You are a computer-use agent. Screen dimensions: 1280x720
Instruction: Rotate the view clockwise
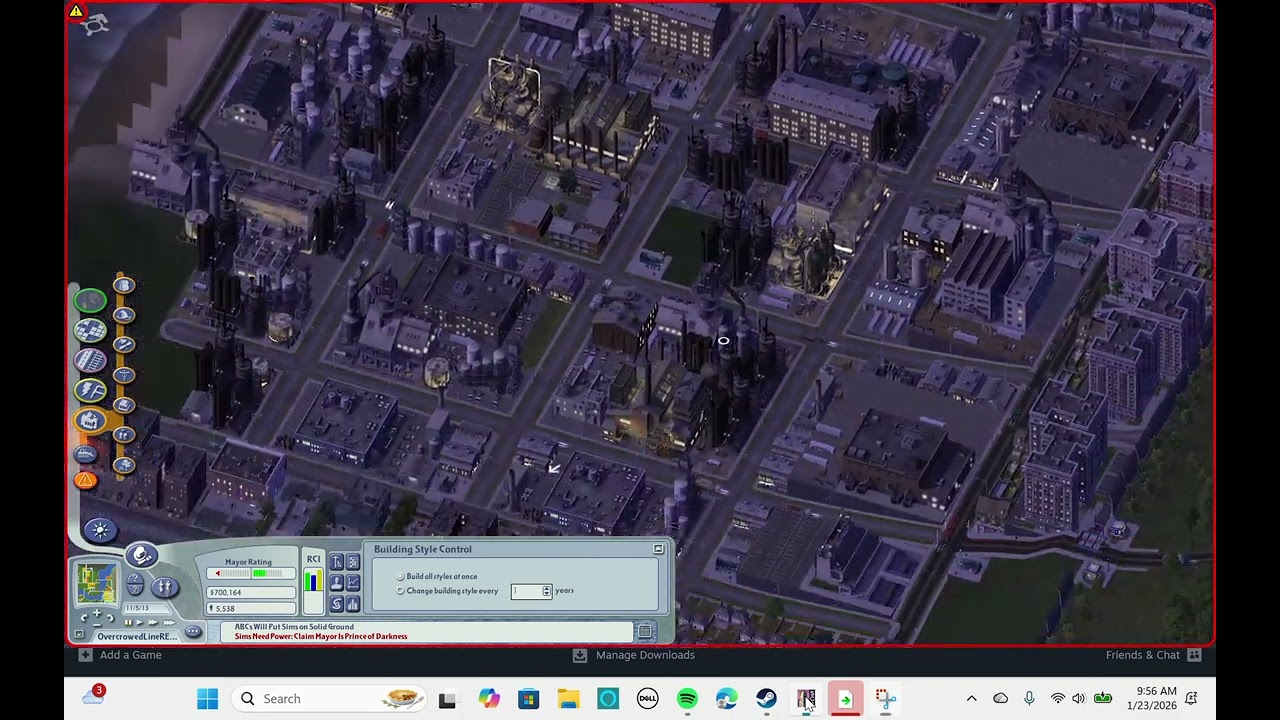(110, 617)
